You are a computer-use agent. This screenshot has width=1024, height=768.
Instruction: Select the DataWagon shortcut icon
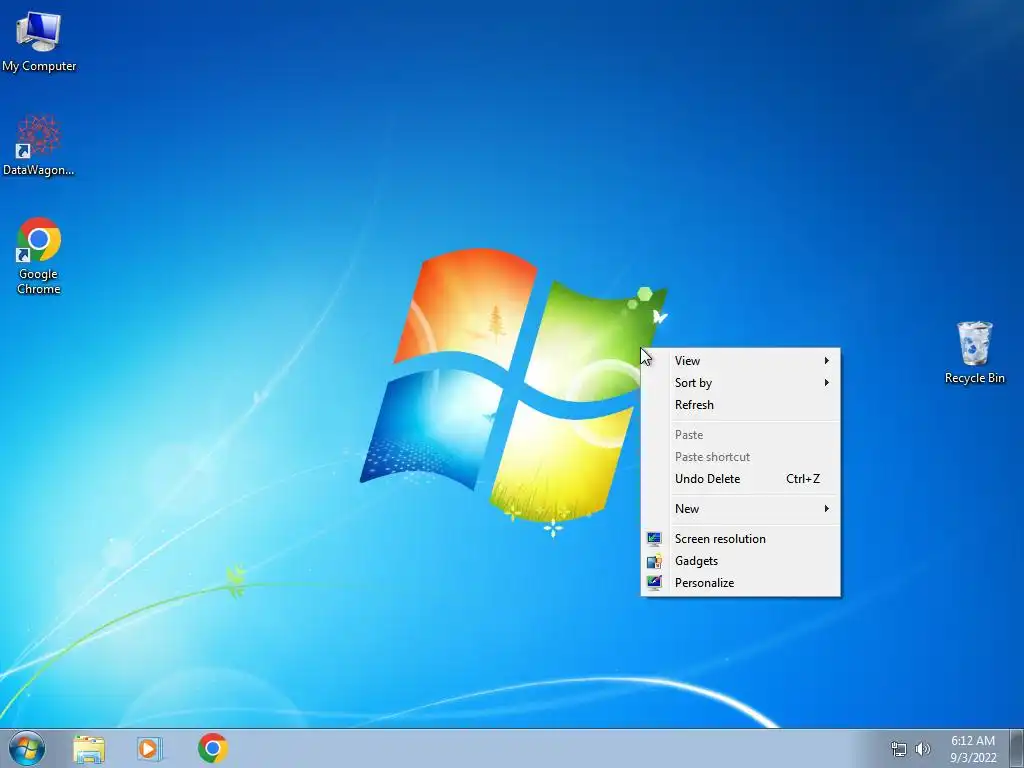point(39,146)
